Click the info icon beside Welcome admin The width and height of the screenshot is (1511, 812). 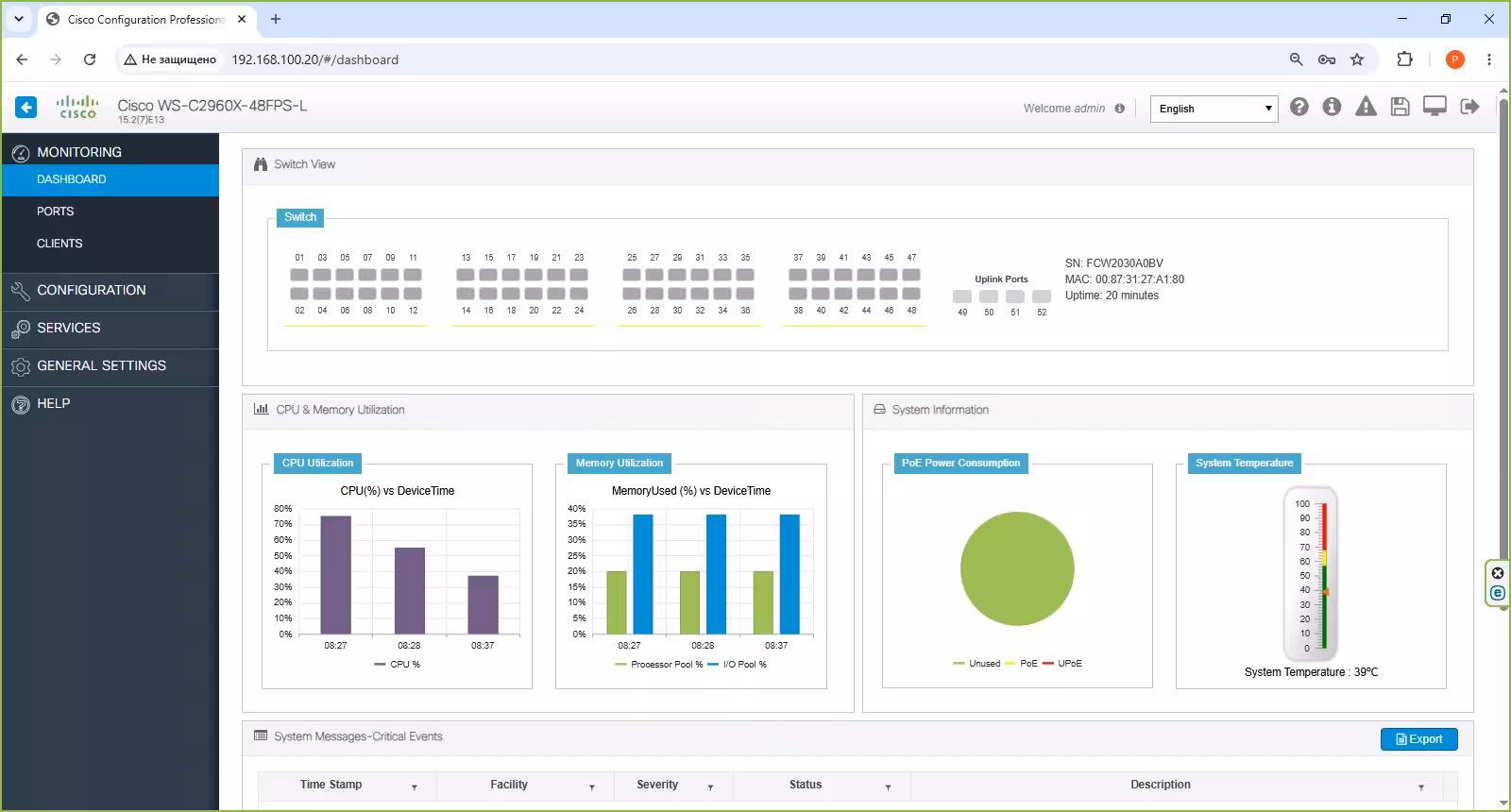click(1119, 109)
